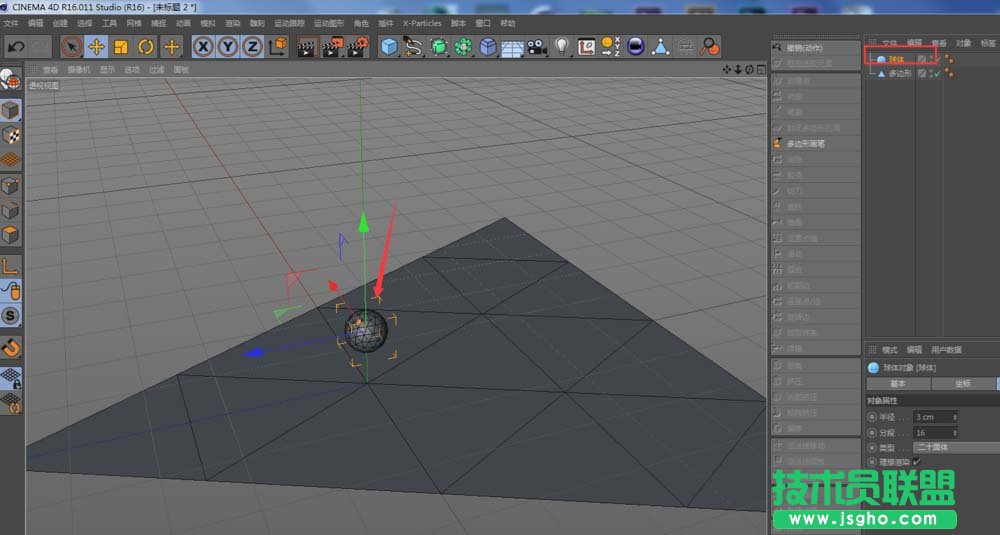Open X-Particles menu
This screenshot has width=1000, height=535.
tap(422, 24)
